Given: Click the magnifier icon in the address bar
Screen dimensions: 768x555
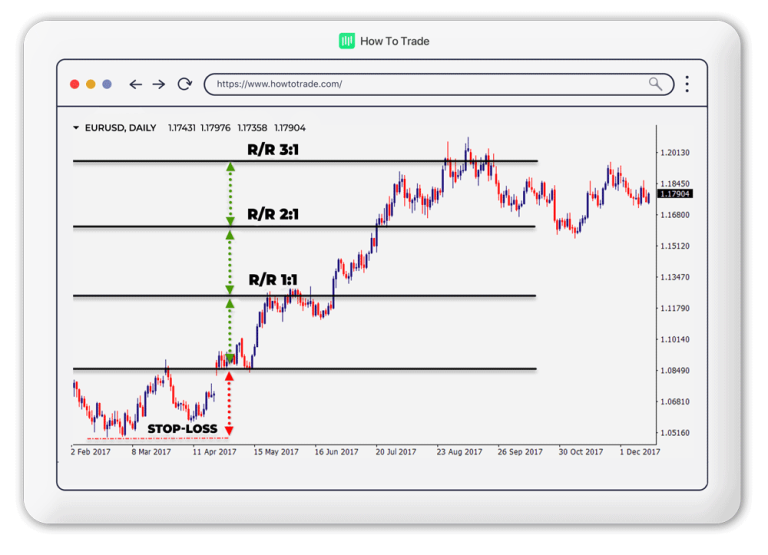Looking at the screenshot, I should (656, 84).
